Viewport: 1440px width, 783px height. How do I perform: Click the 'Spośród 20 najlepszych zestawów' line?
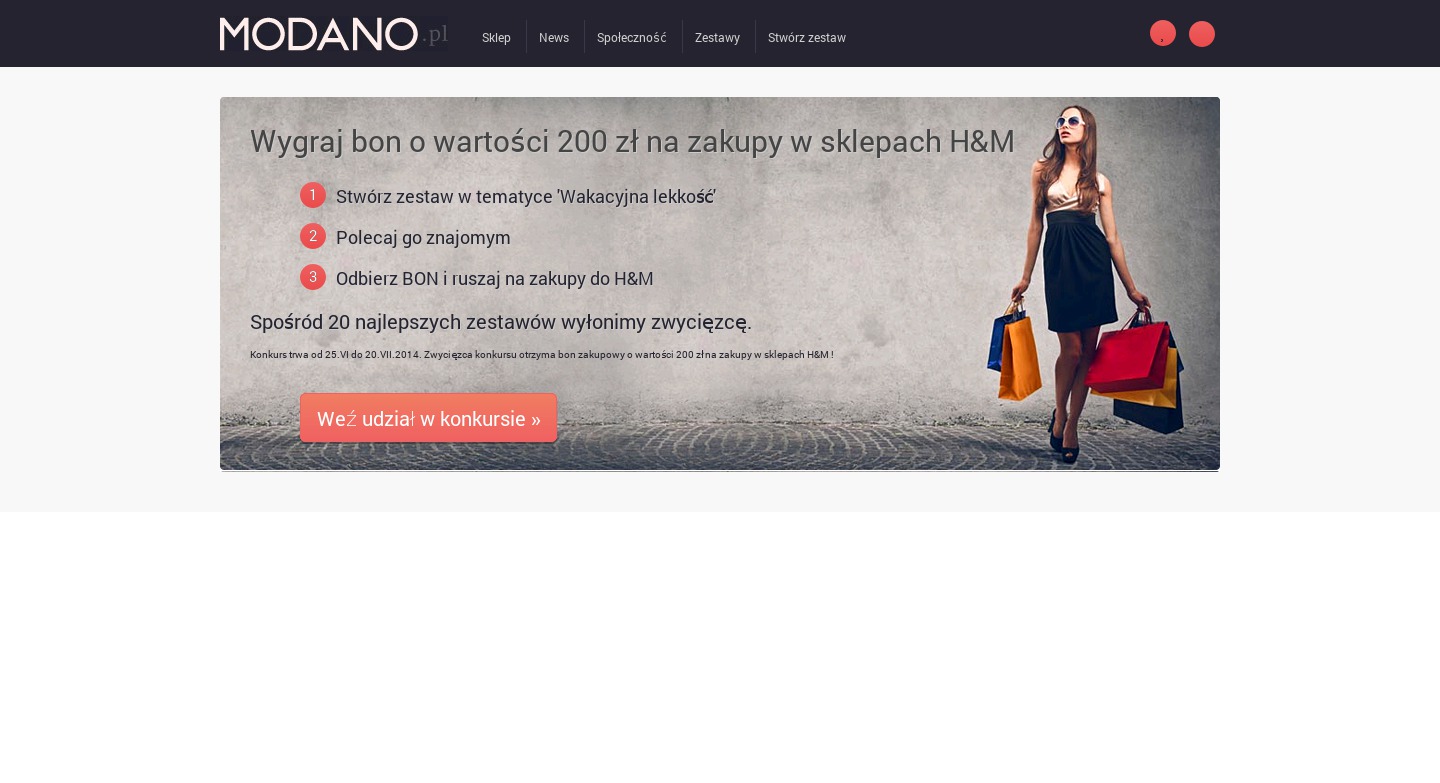[x=501, y=322]
